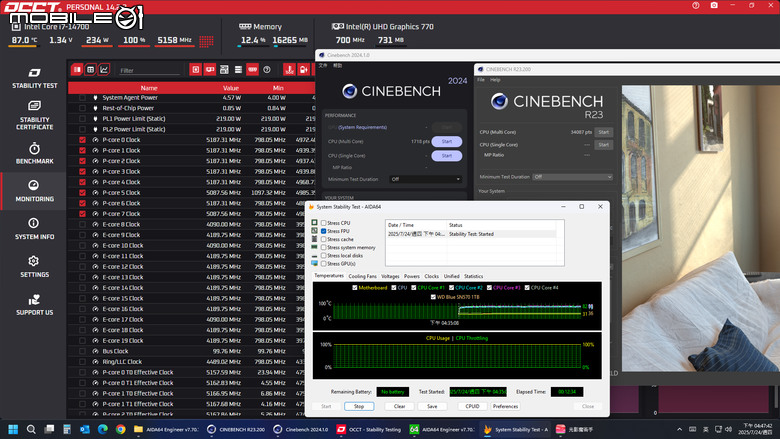The image size is (780, 439).
Task: Click the memory module icon in OCCT toolbar
Action: click(x=253, y=70)
